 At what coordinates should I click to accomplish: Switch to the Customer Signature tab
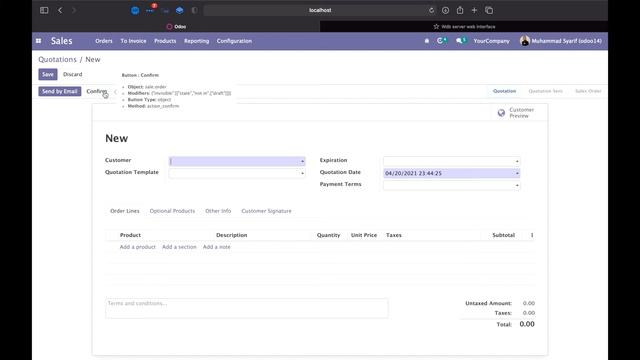266,211
